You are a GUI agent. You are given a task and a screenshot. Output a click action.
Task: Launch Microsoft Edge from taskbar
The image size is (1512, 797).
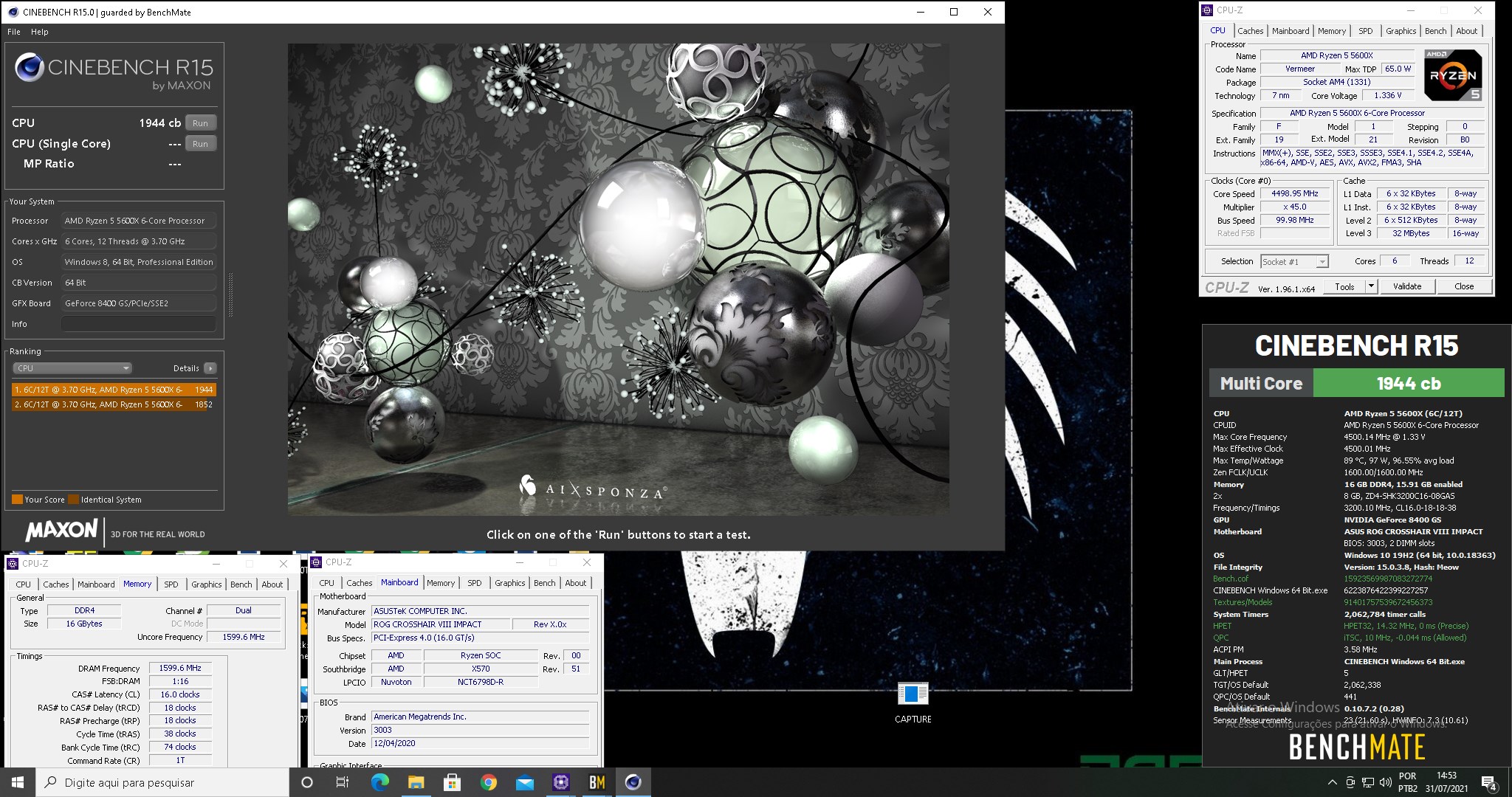pyautogui.click(x=379, y=782)
